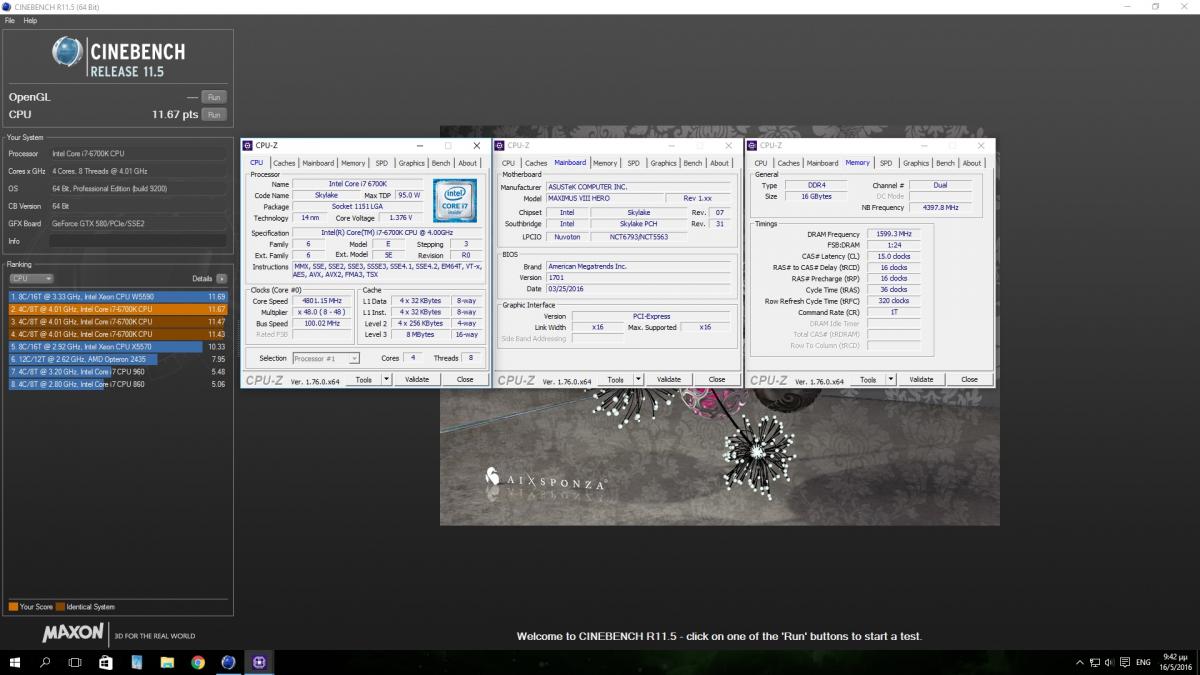The height and width of the screenshot is (675, 1200).
Task: Click Validate in Memory CPU-Z window
Action: [921, 379]
